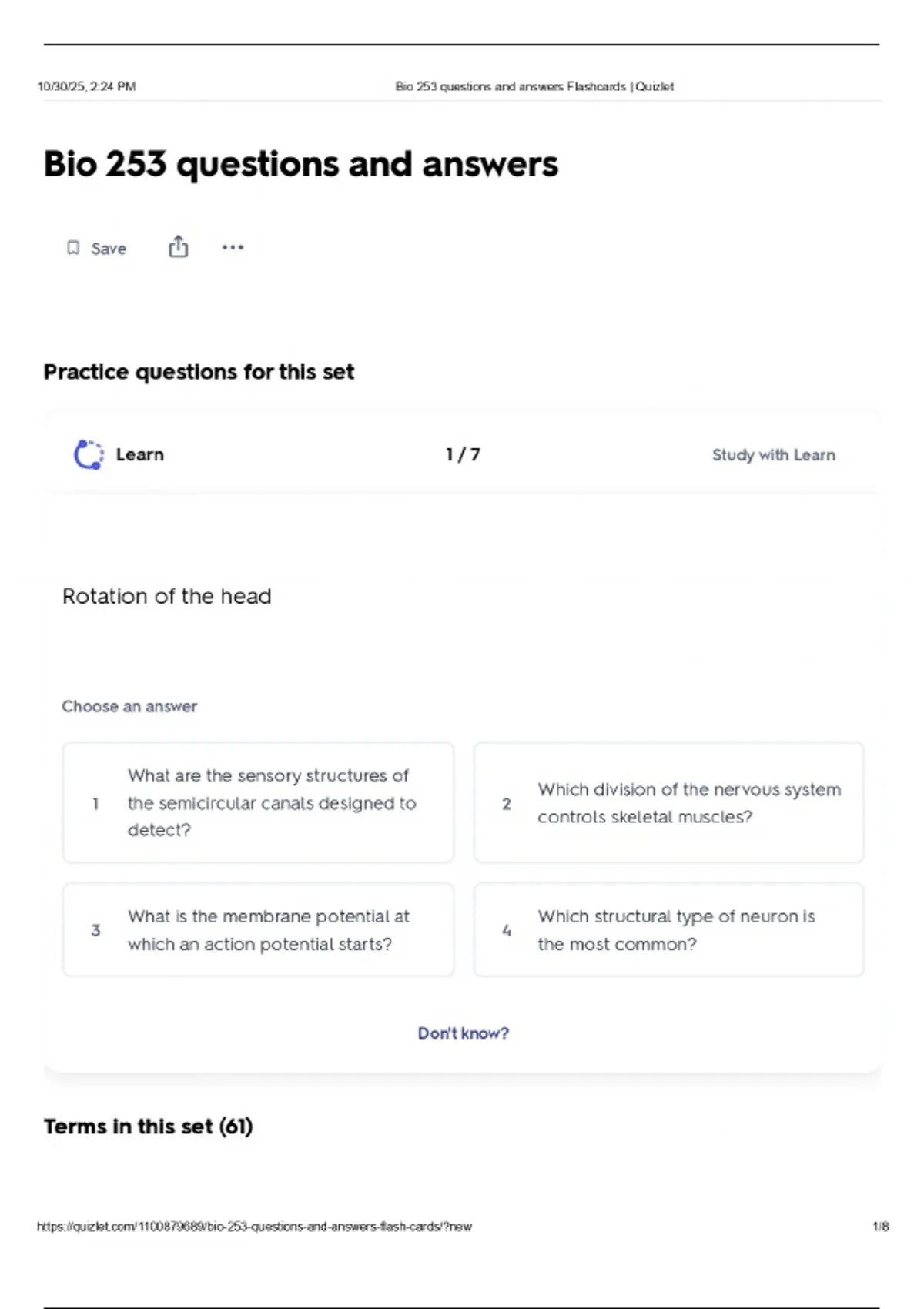This screenshot has width=924, height=1309.
Task: Choose the answer about skeletal muscle control
Action: pos(668,802)
